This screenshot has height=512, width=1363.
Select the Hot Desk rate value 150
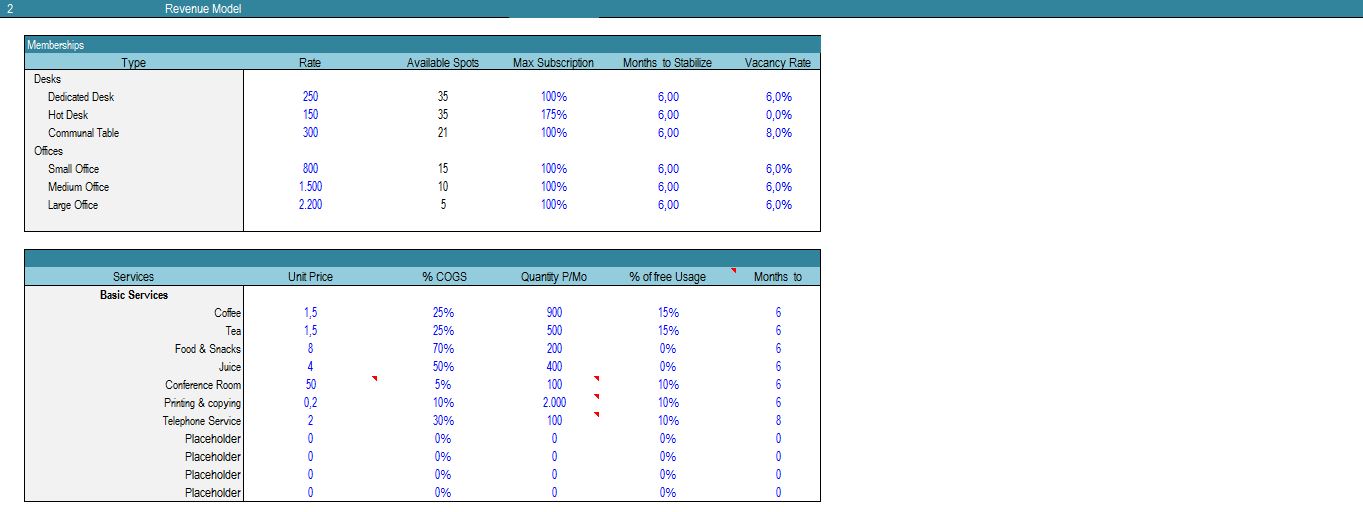310,115
